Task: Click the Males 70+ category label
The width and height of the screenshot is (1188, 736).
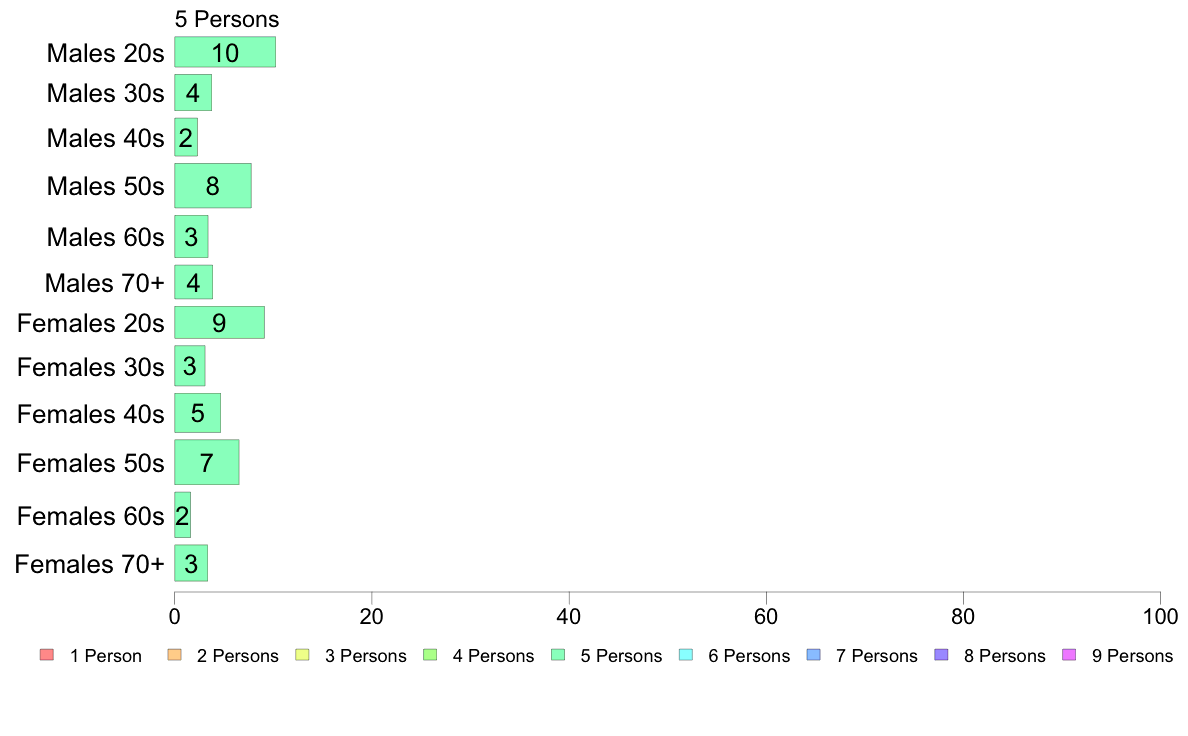Action: tap(105, 283)
